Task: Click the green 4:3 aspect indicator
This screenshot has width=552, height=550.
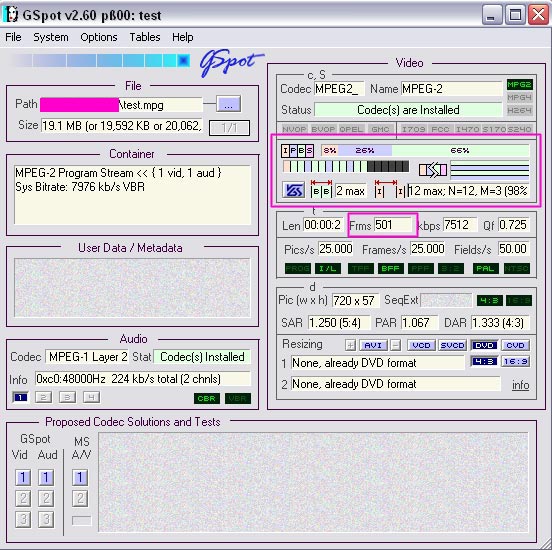Action: point(490,300)
